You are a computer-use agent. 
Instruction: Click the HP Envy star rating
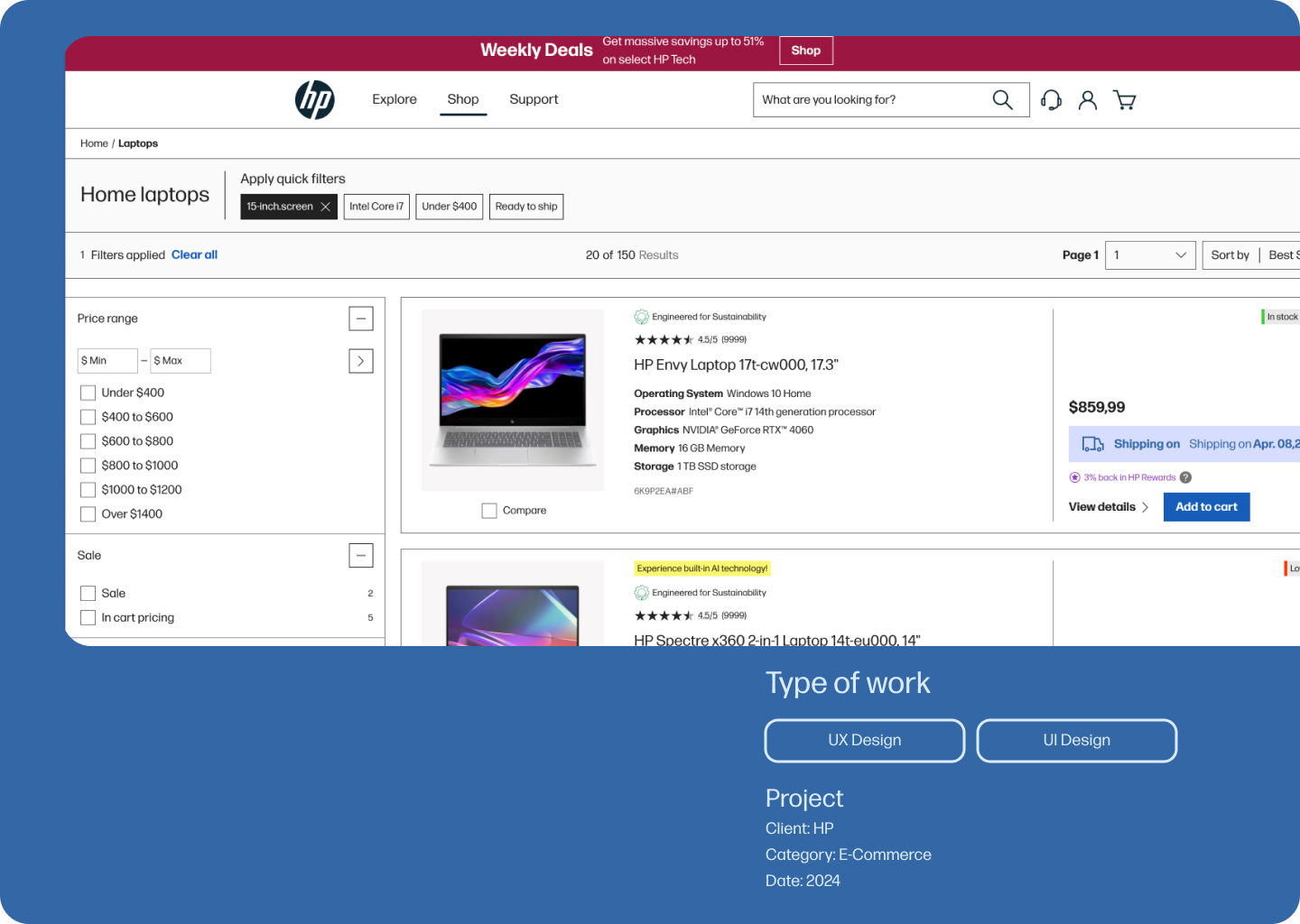(x=664, y=340)
